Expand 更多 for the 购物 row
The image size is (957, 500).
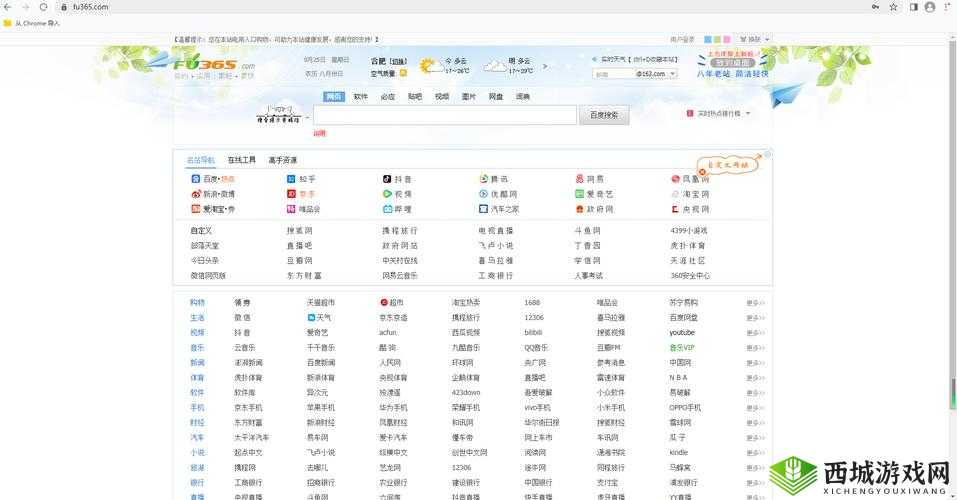(755, 303)
